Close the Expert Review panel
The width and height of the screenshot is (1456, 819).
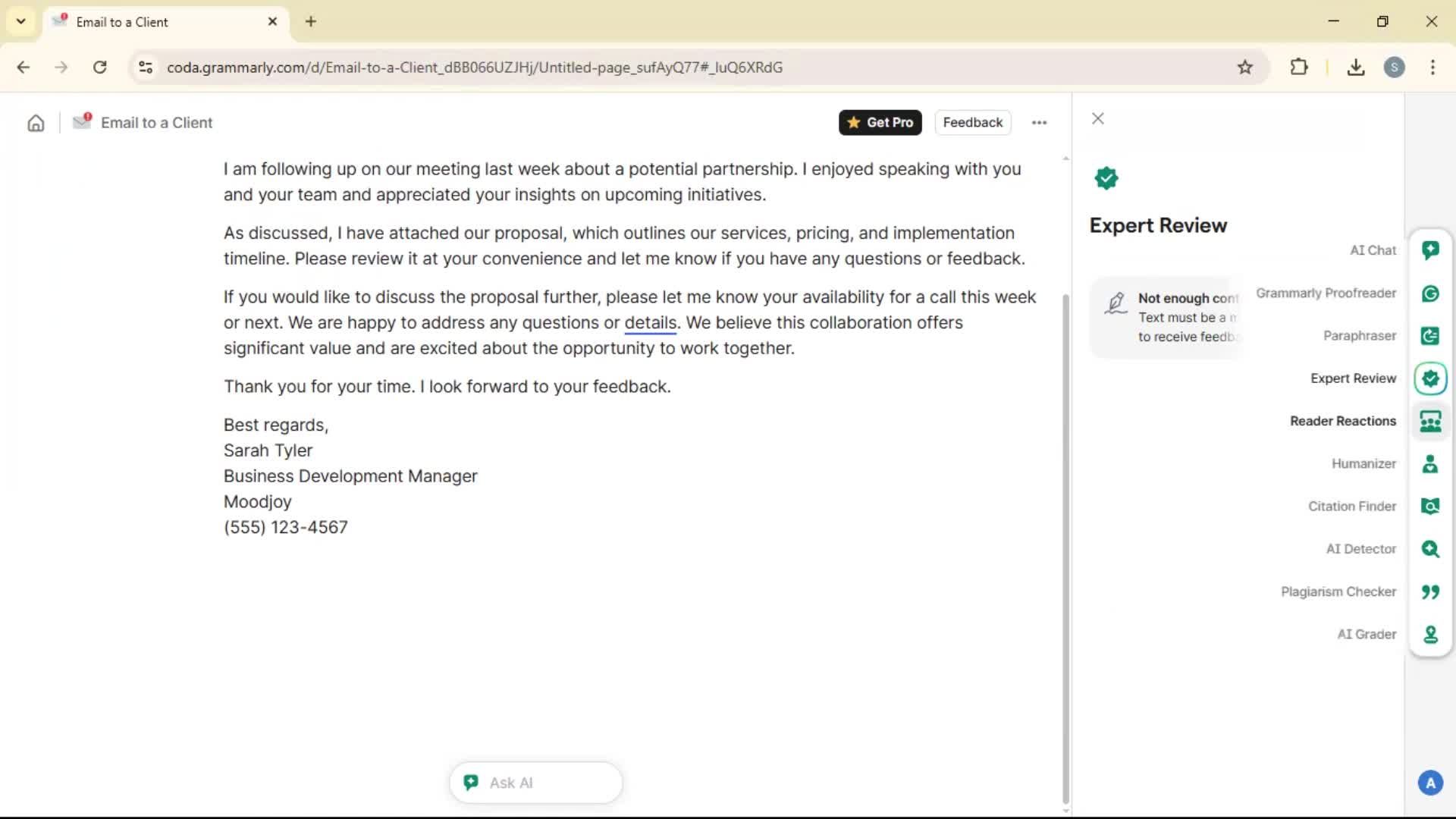(1097, 118)
